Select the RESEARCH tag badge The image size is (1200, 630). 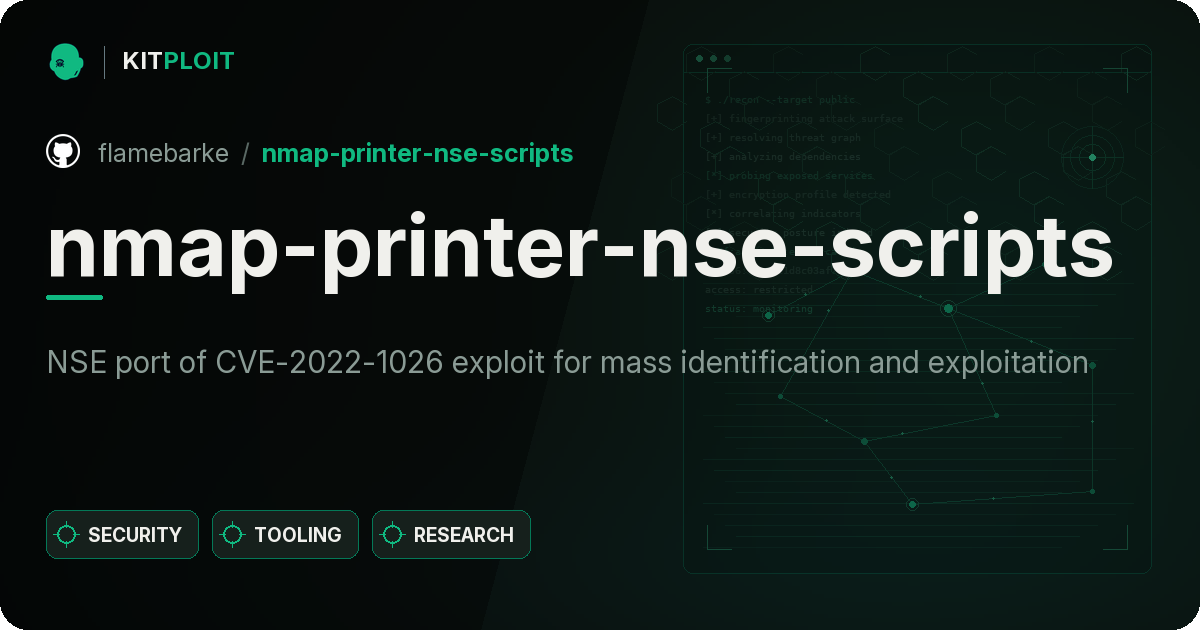pyautogui.click(x=451, y=535)
